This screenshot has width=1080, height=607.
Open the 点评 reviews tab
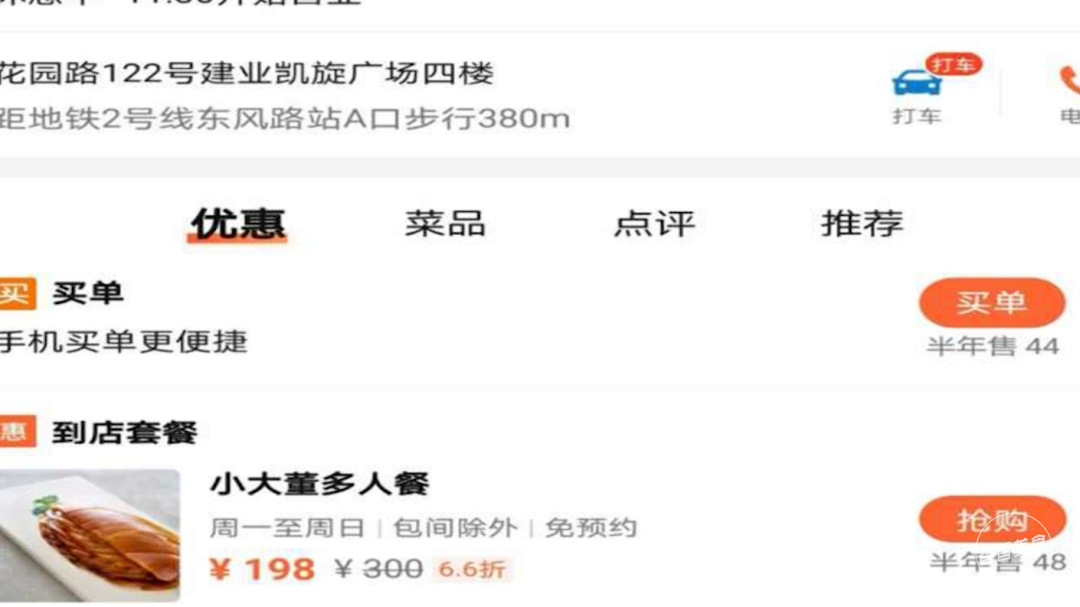pyautogui.click(x=654, y=224)
